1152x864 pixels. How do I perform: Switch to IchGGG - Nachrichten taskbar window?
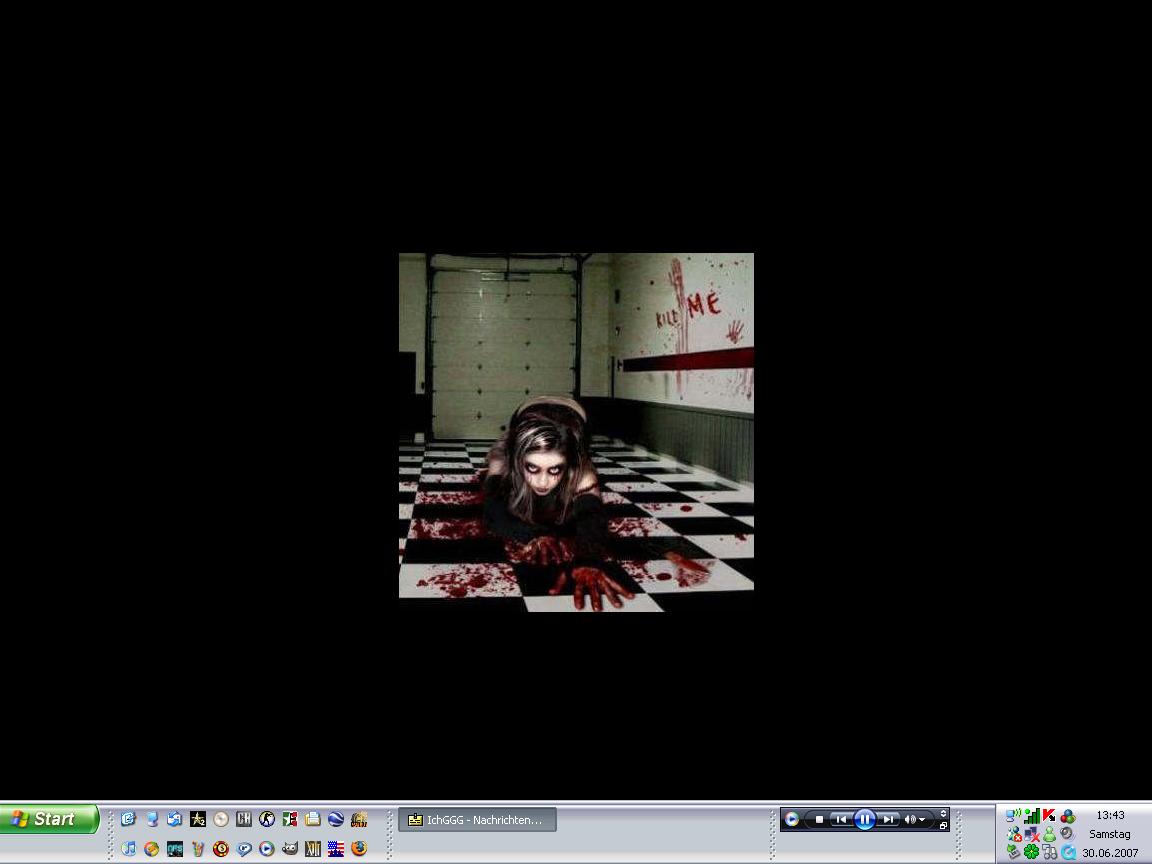click(x=477, y=820)
